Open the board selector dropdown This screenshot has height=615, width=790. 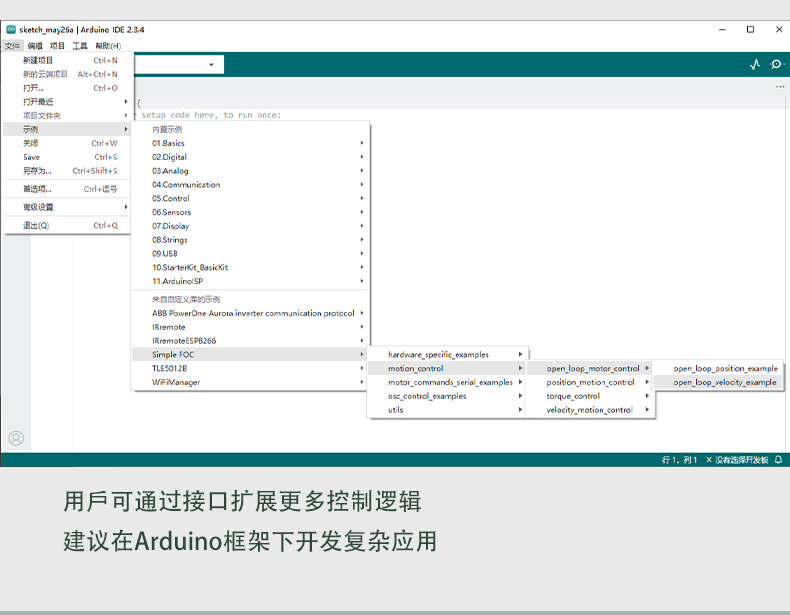(179, 64)
